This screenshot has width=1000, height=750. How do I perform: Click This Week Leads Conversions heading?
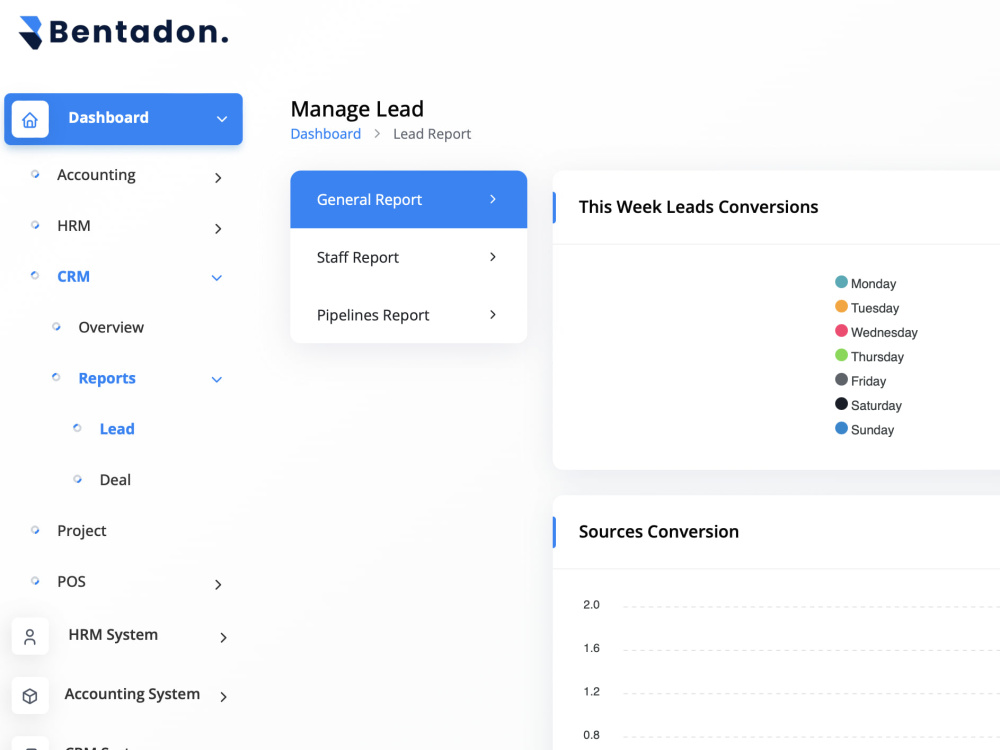[x=698, y=207]
